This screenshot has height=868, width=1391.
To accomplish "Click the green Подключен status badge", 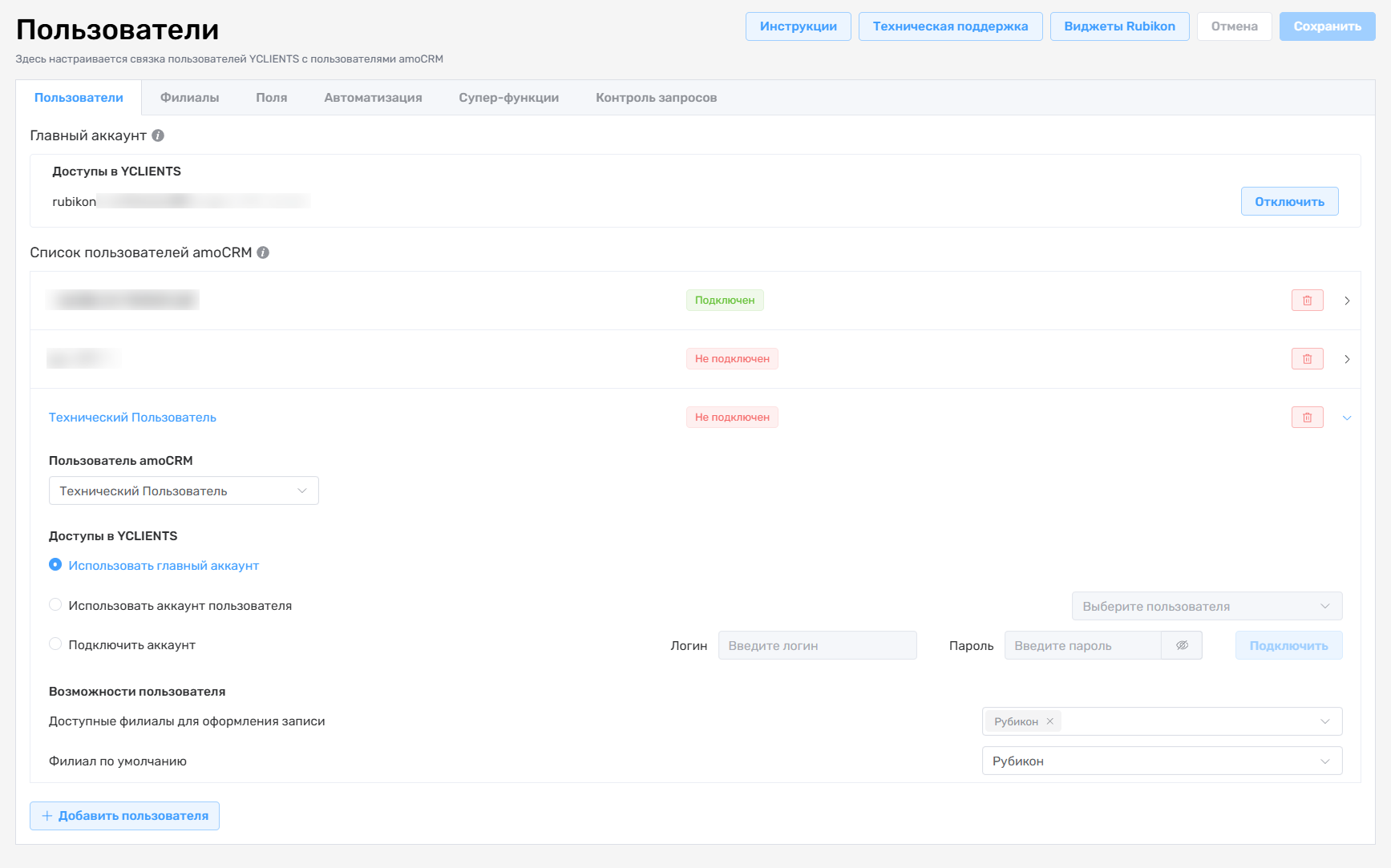I will pyautogui.click(x=725, y=301).
